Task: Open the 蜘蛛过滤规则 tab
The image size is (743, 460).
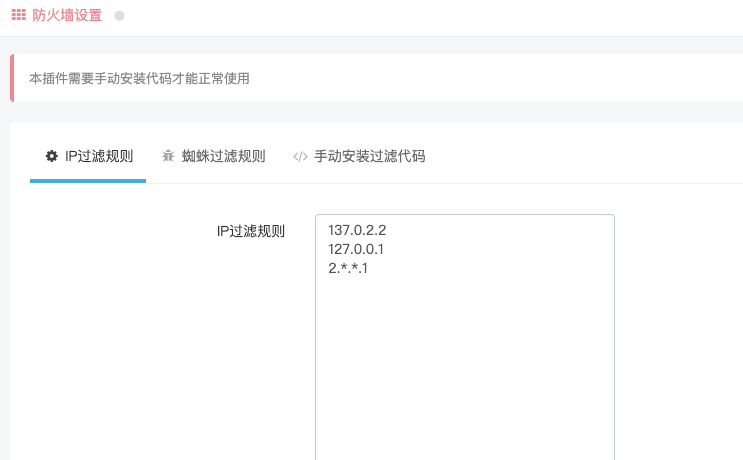Action: coord(213,156)
